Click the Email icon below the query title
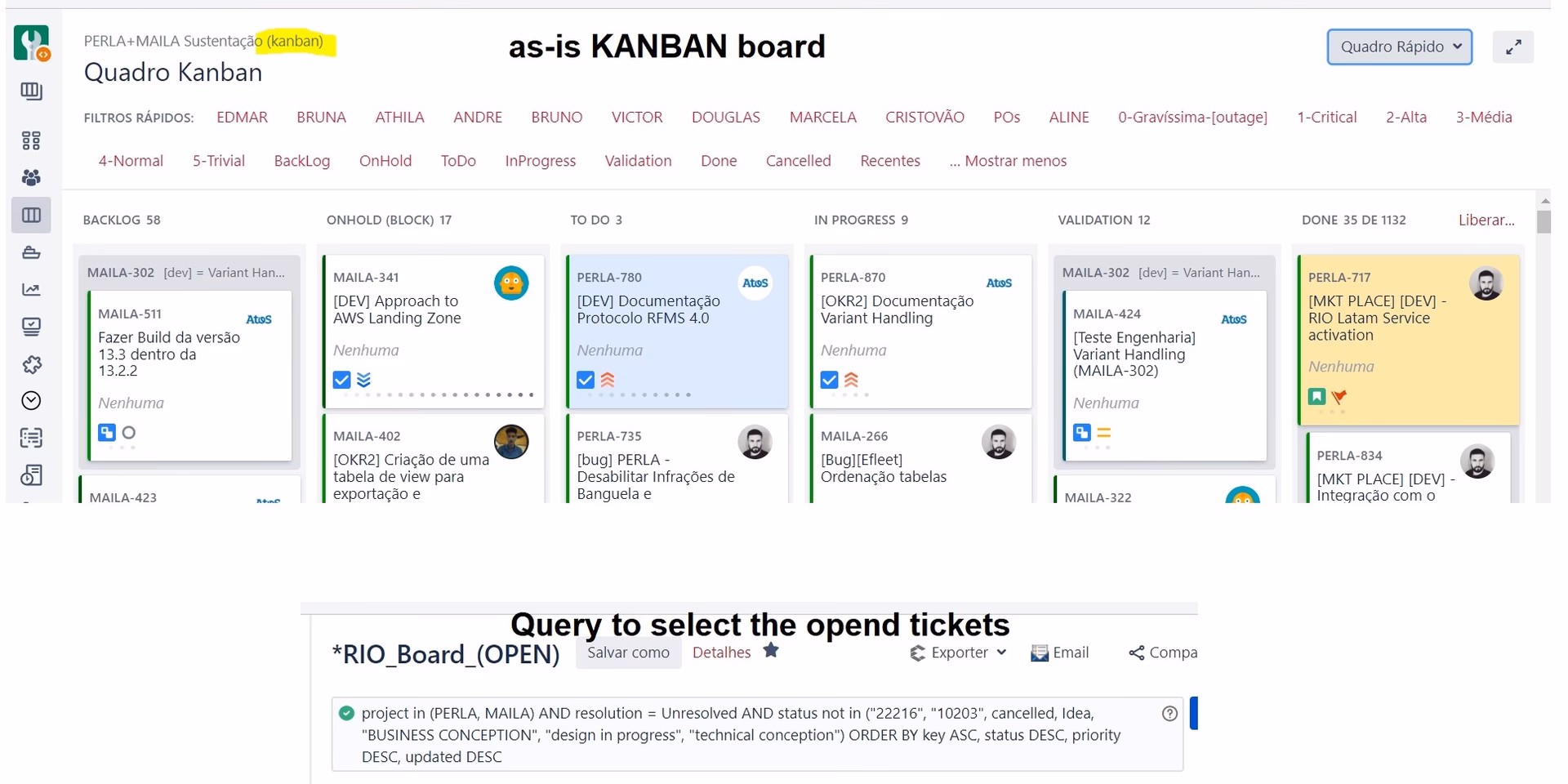1568x784 pixels. click(1039, 653)
